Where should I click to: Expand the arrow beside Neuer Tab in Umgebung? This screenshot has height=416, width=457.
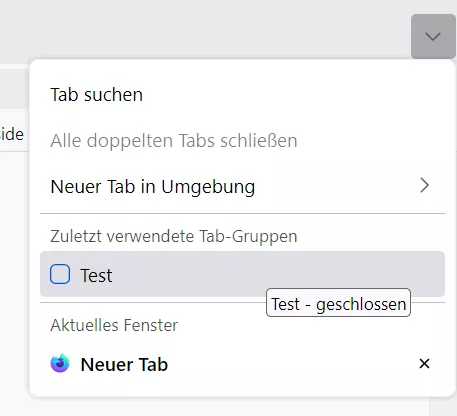424,185
